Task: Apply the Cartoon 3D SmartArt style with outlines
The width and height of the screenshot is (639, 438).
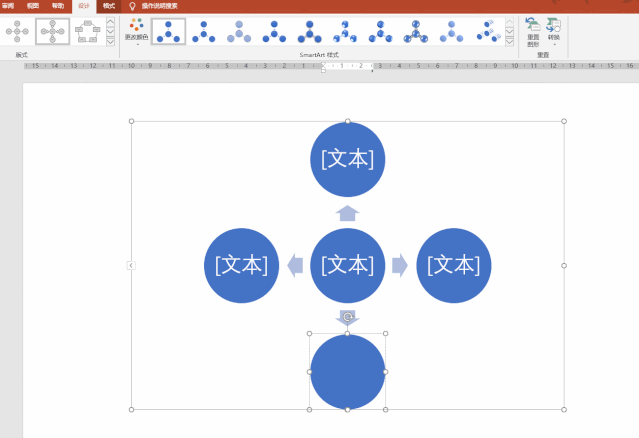Action: pyautogui.click(x=416, y=31)
